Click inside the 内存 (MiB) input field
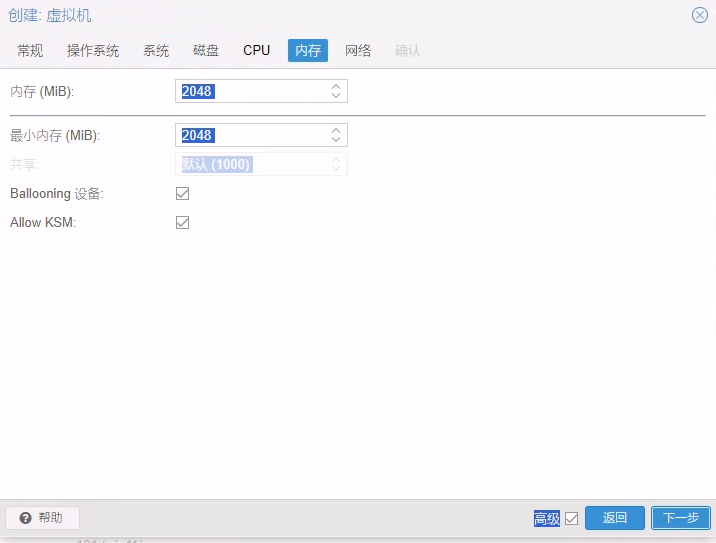 coord(250,92)
